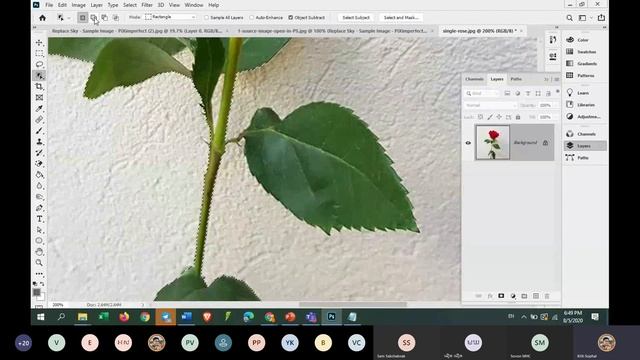
Task: Collapse the Layers panel with double arrows
Action: click(x=547, y=79)
